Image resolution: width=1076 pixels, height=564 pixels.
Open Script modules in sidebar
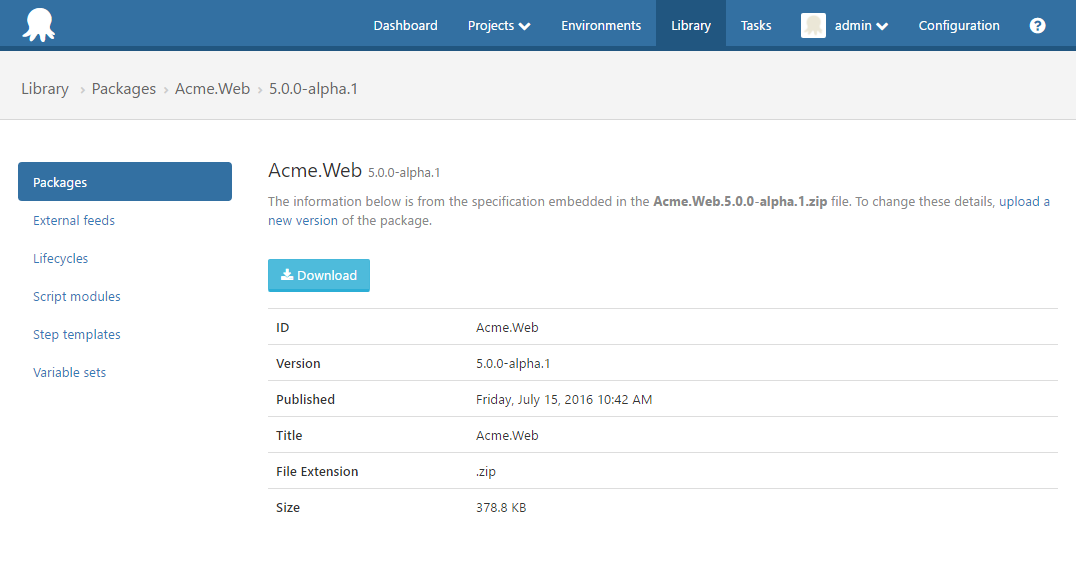(77, 296)
